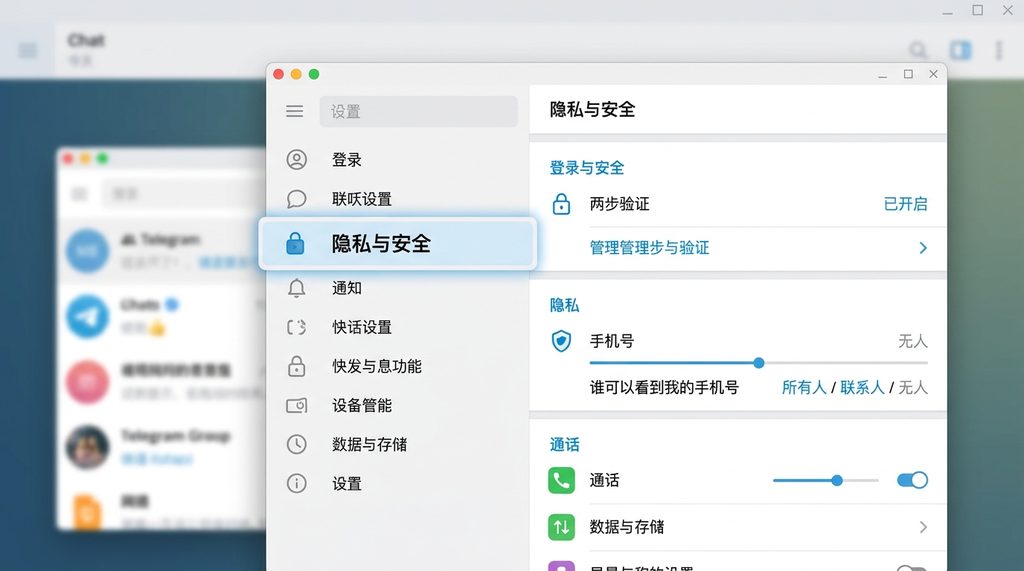Toggle the switch in the bottom partial row
The width and height of the screenshot is (1024, 571).
point(912,568)
